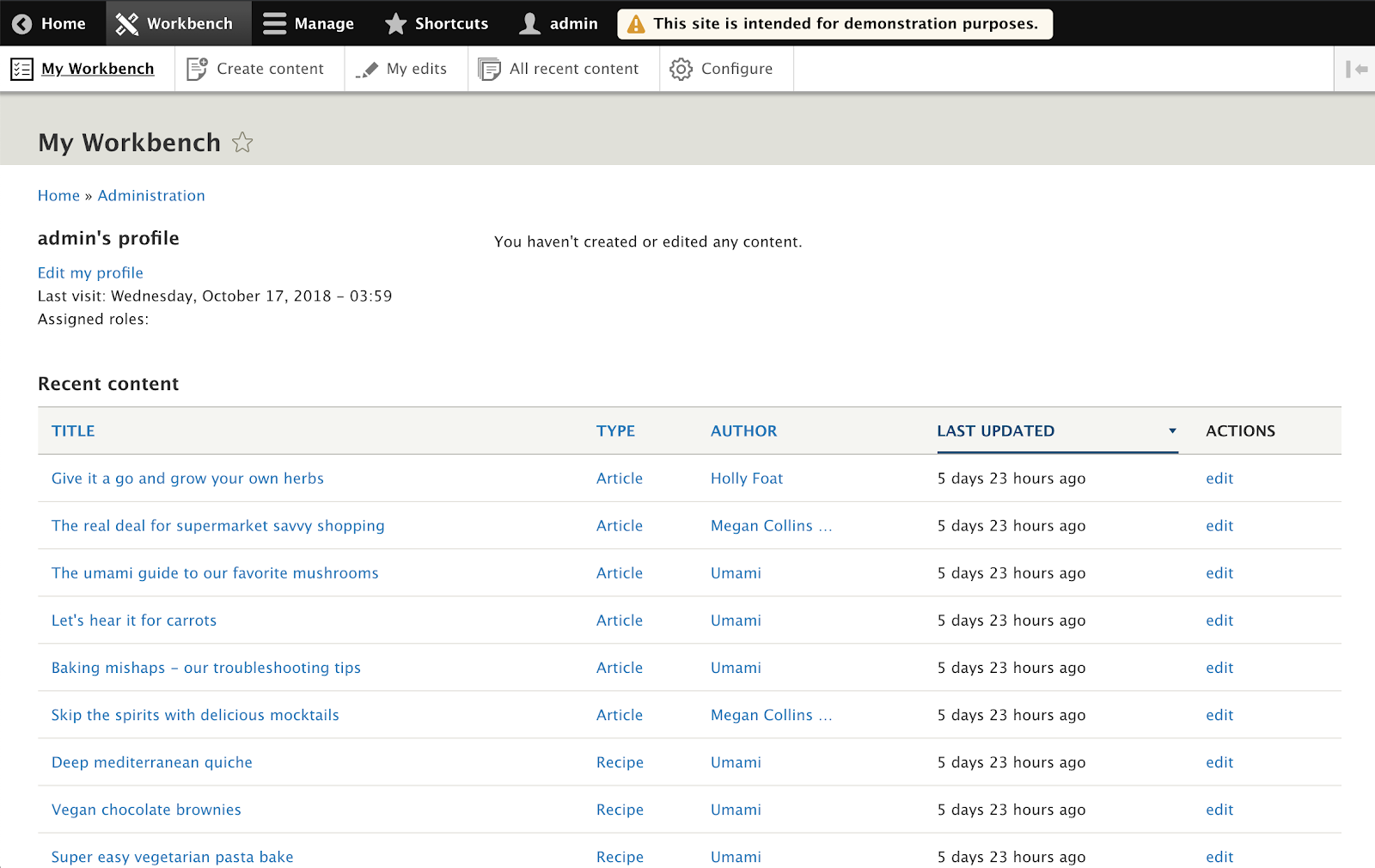
Task: Click the All recent content icon
Action: click(490, 70)
